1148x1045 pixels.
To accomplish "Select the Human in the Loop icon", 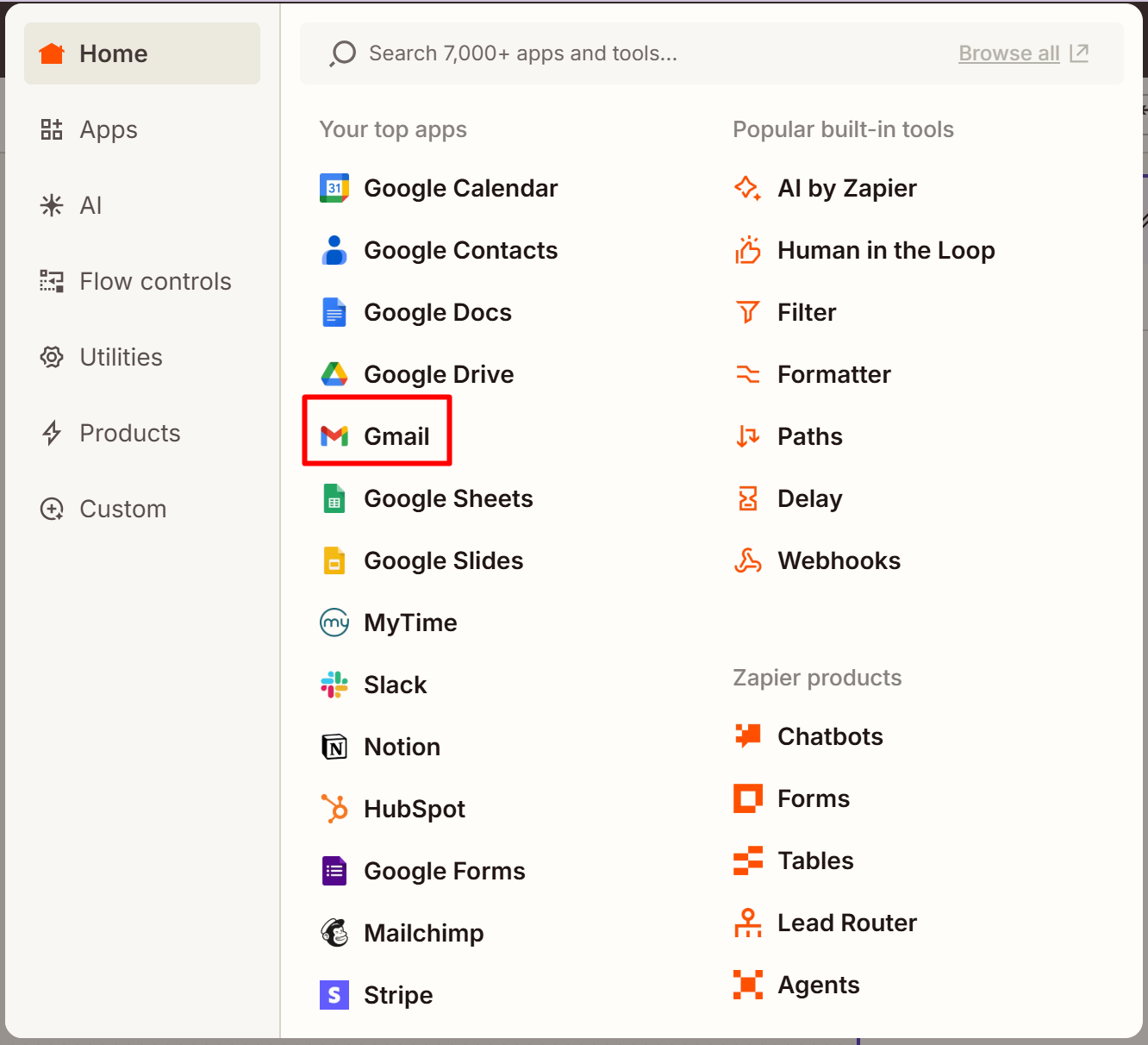I will point(748,250).
